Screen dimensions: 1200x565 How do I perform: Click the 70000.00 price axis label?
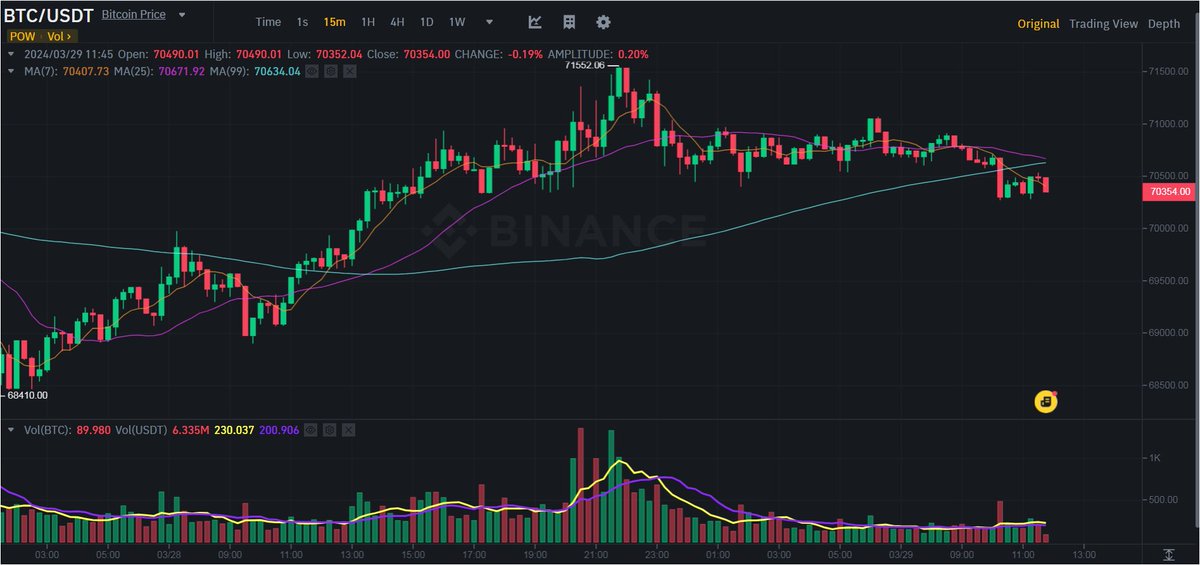click(1166, 228)
